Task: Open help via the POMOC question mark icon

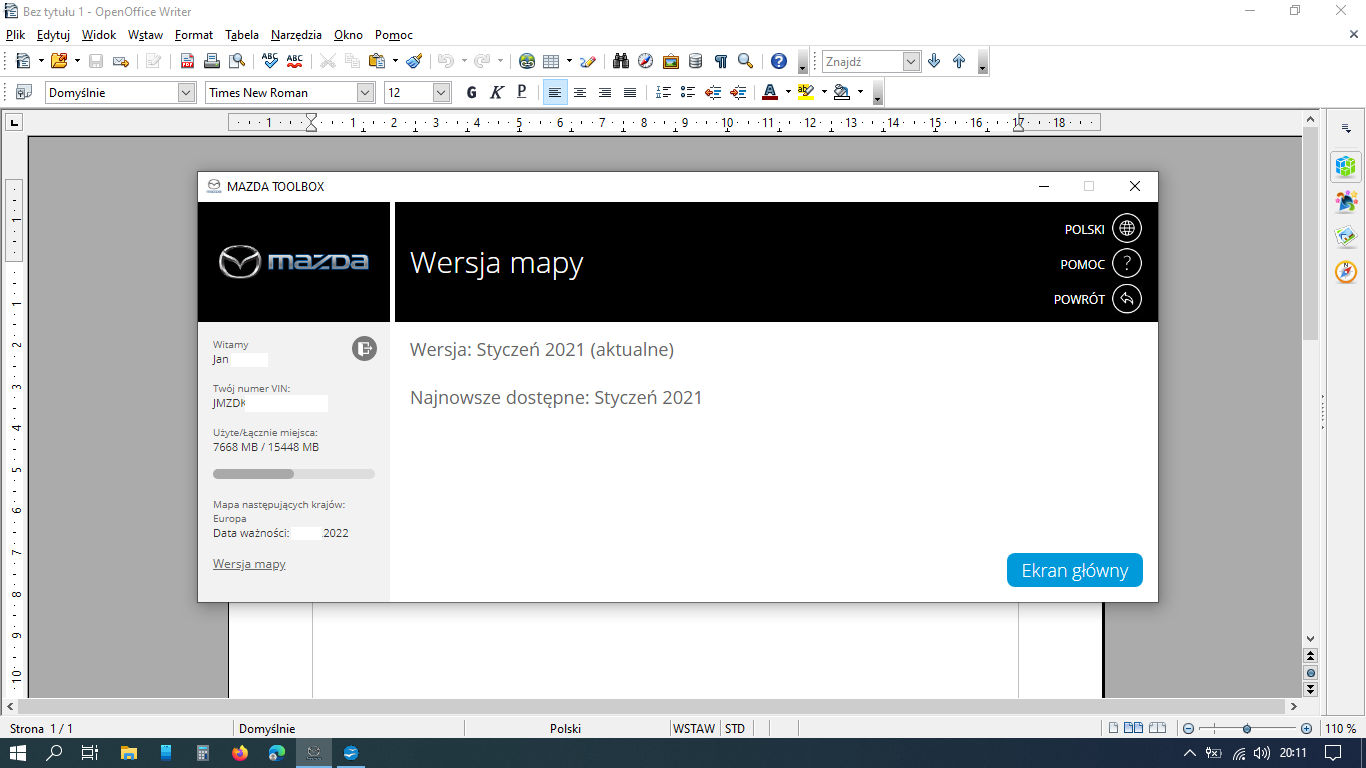Action: tap(1127, 264)
